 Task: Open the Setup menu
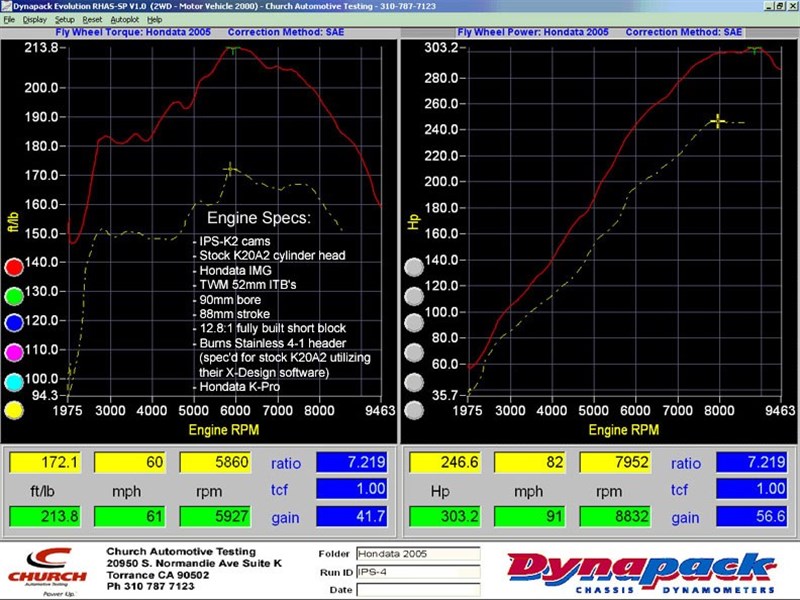click(x=64, y=19)
